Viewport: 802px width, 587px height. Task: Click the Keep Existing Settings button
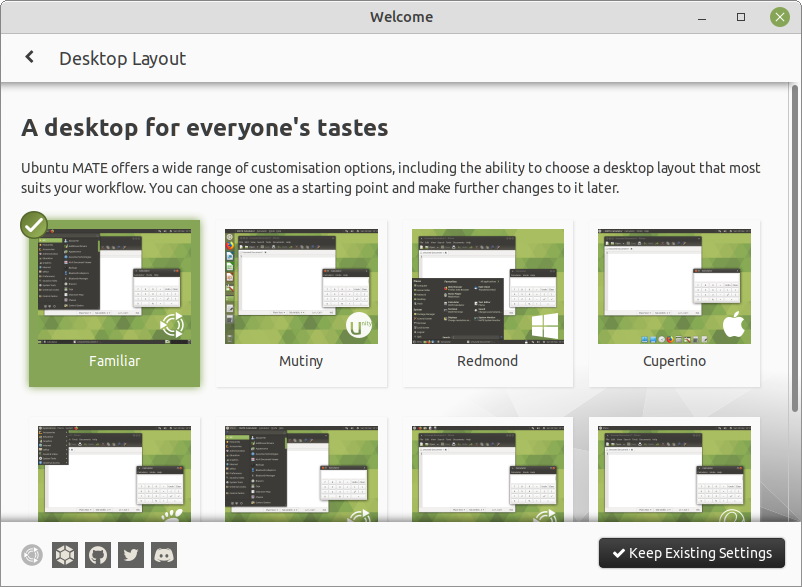[691, 552]
